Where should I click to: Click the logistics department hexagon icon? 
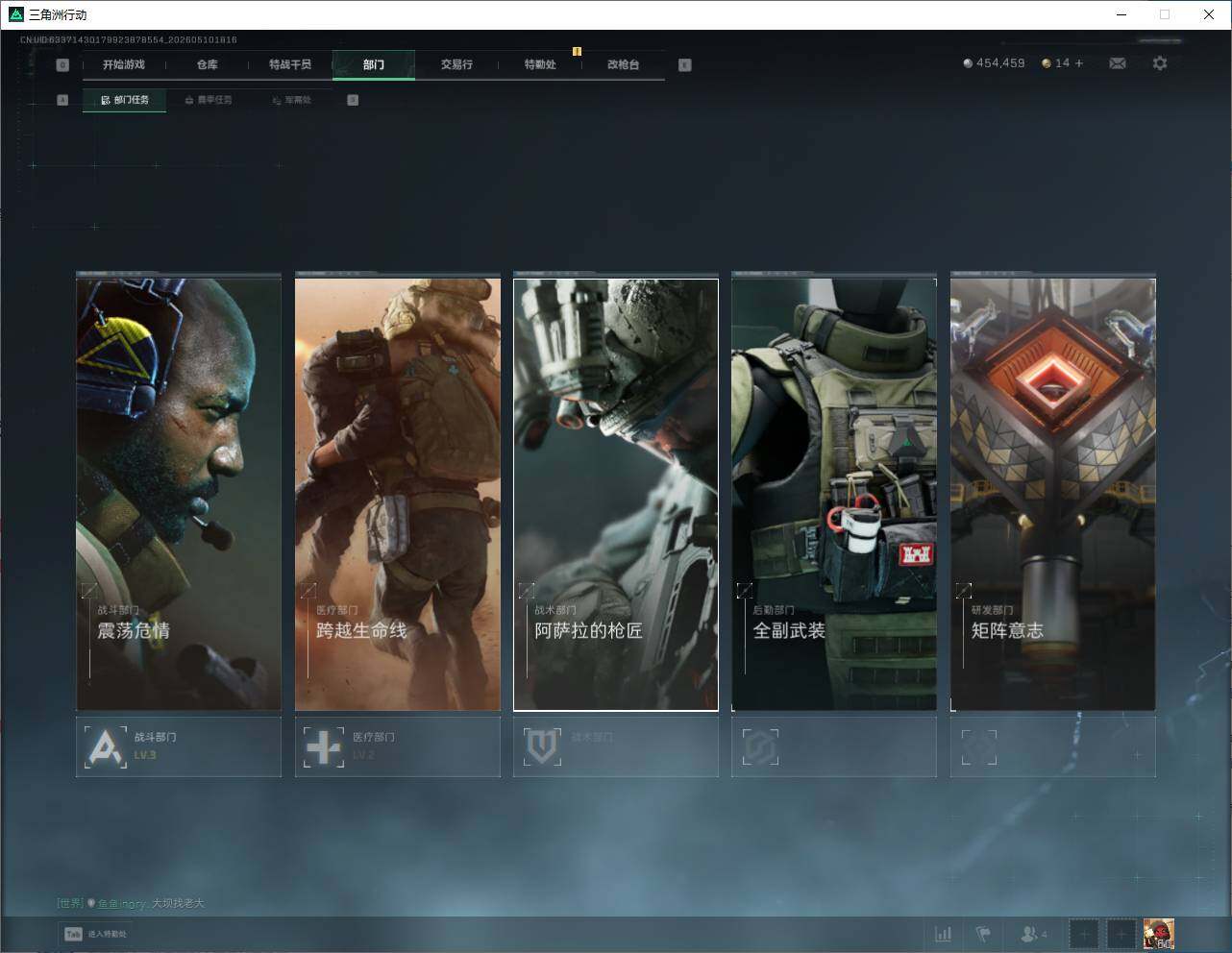point(760,746)
